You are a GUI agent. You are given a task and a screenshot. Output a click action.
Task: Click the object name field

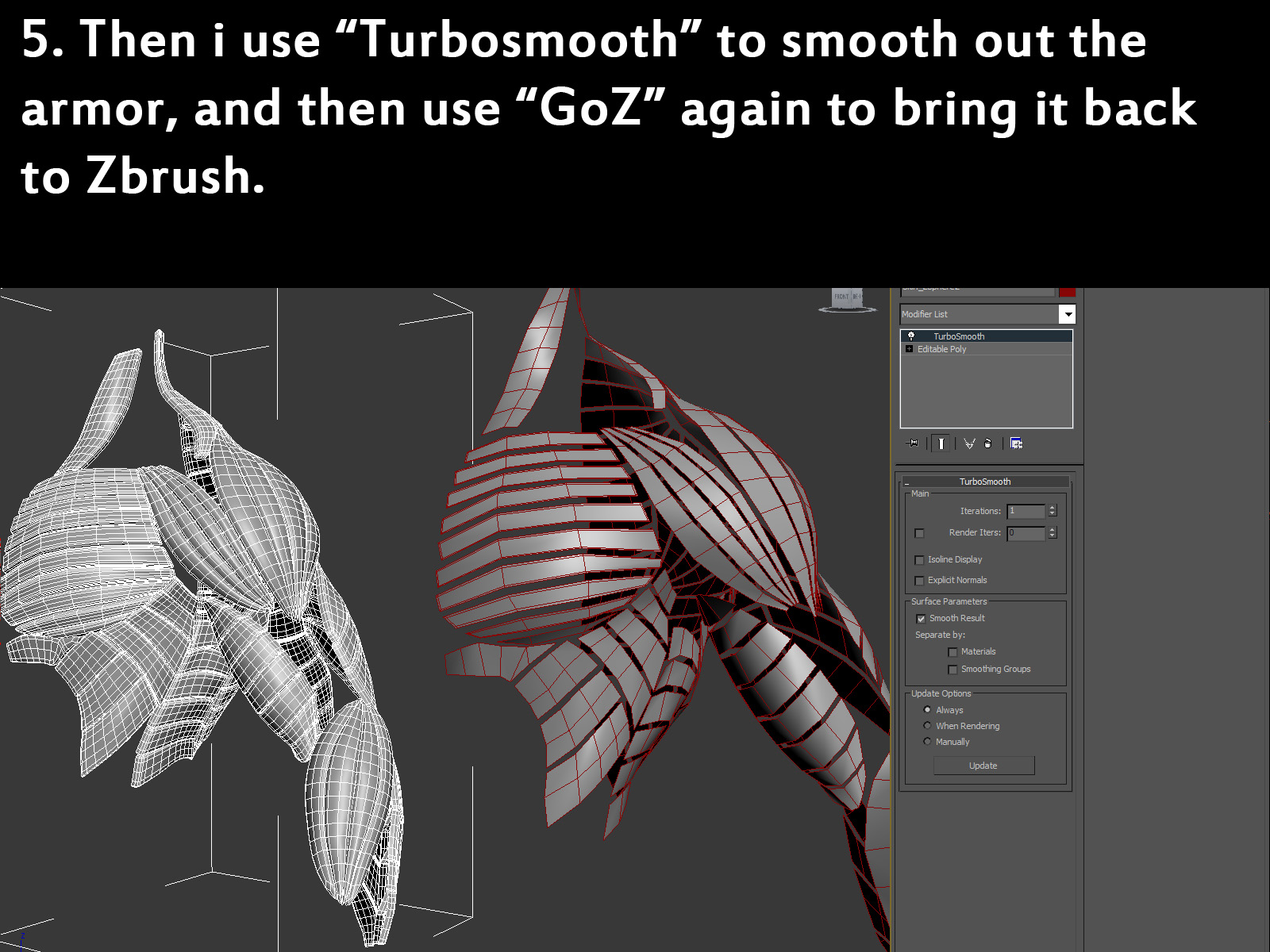click(978, 291)
